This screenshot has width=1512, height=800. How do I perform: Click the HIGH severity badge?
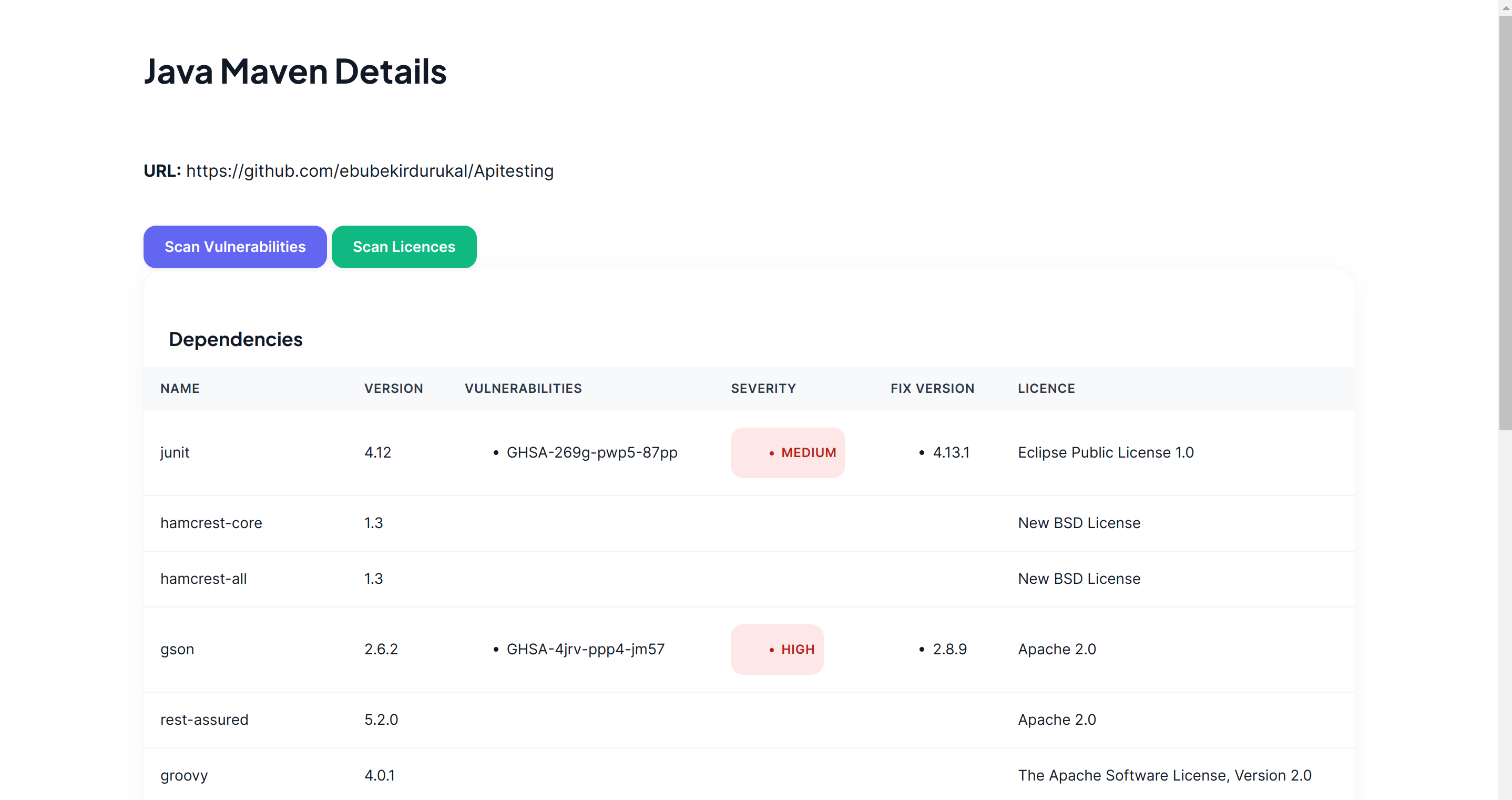point(777,649)
